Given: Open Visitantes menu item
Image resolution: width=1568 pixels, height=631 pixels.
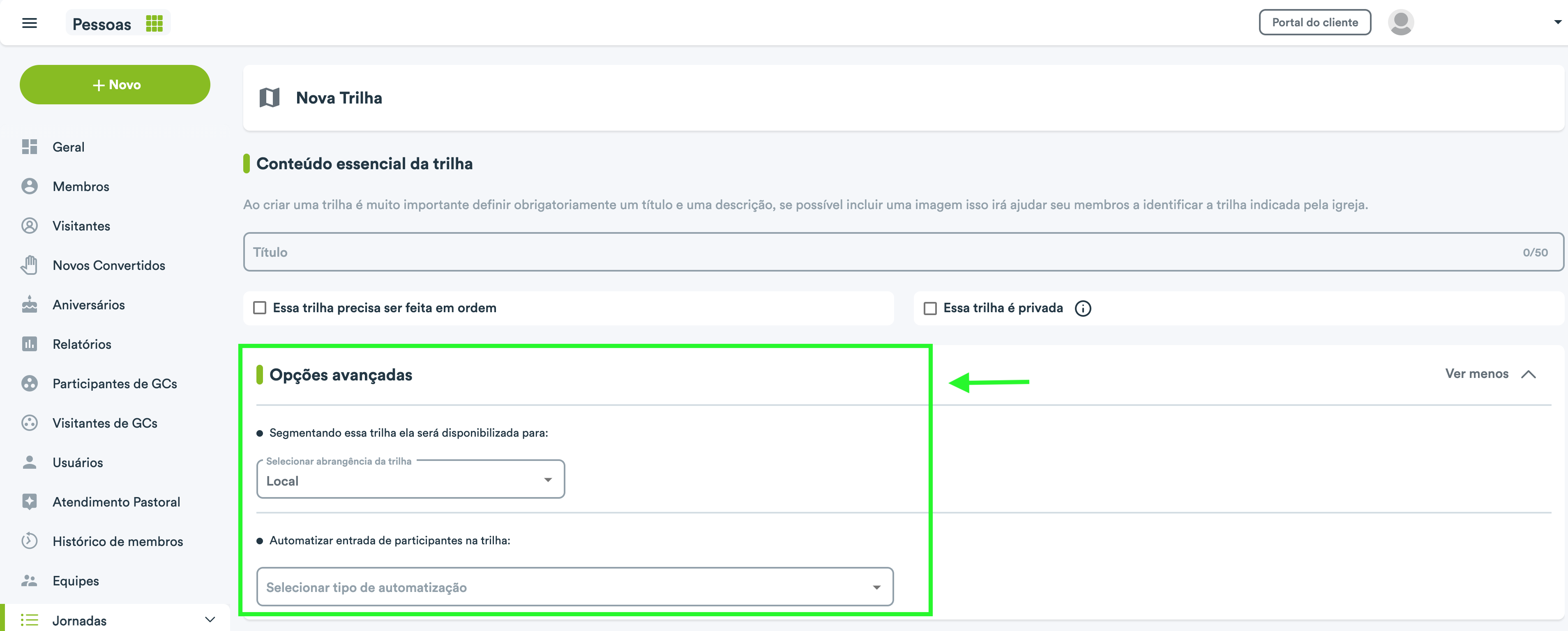Looking at the screenshot, I should click(x=82, y=226).
